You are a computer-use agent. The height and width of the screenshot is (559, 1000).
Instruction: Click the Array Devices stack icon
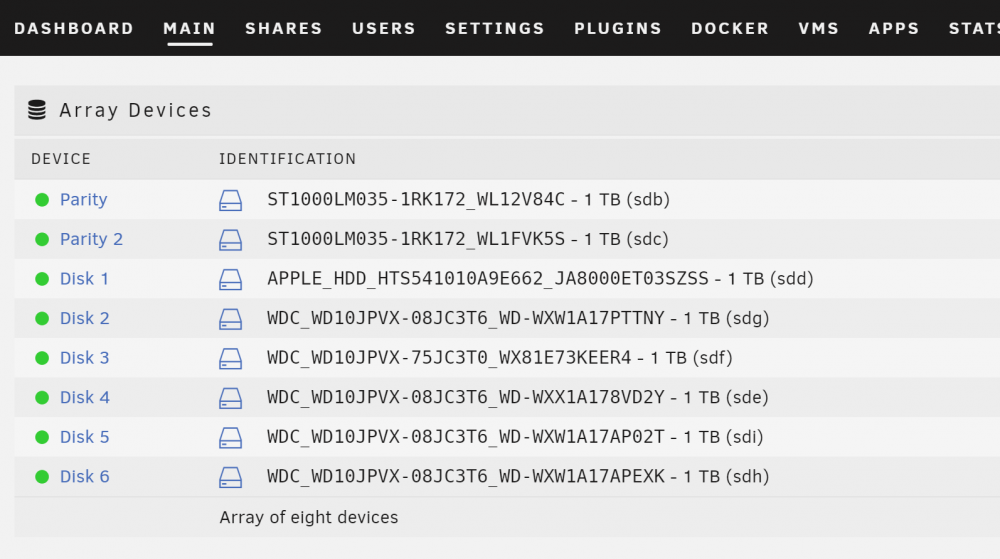pos(37,110)
